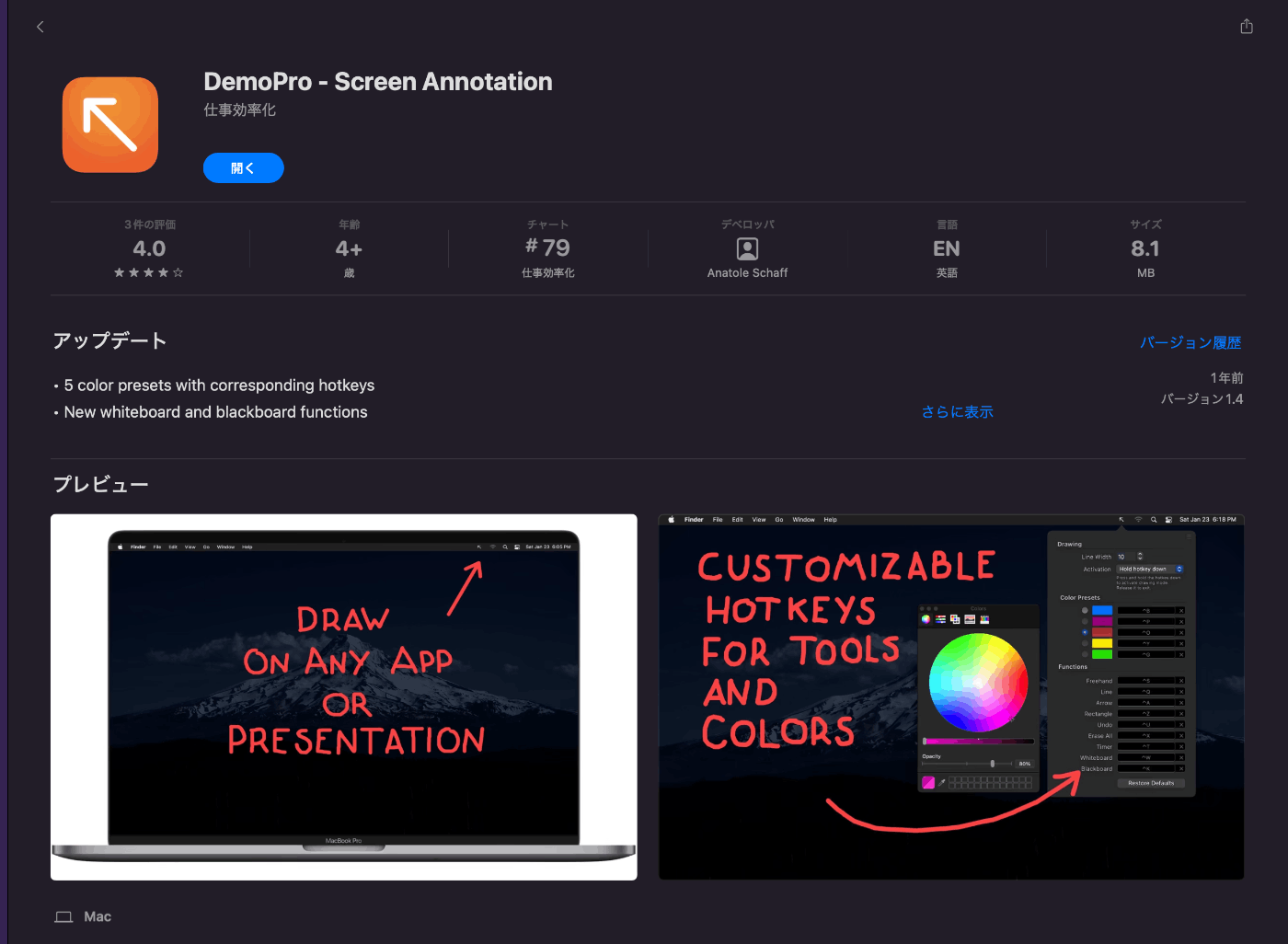The width and height of the screenshot is (1288, 944).
Task: Click the バージョン1.4 version label
Action: (x=1202, y=399)
